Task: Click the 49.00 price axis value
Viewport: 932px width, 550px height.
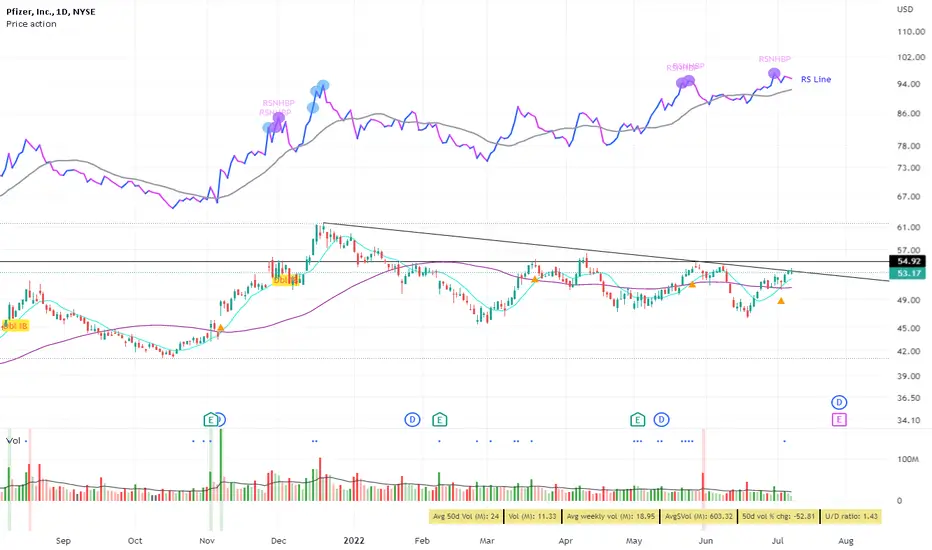Action: (909, 300)
